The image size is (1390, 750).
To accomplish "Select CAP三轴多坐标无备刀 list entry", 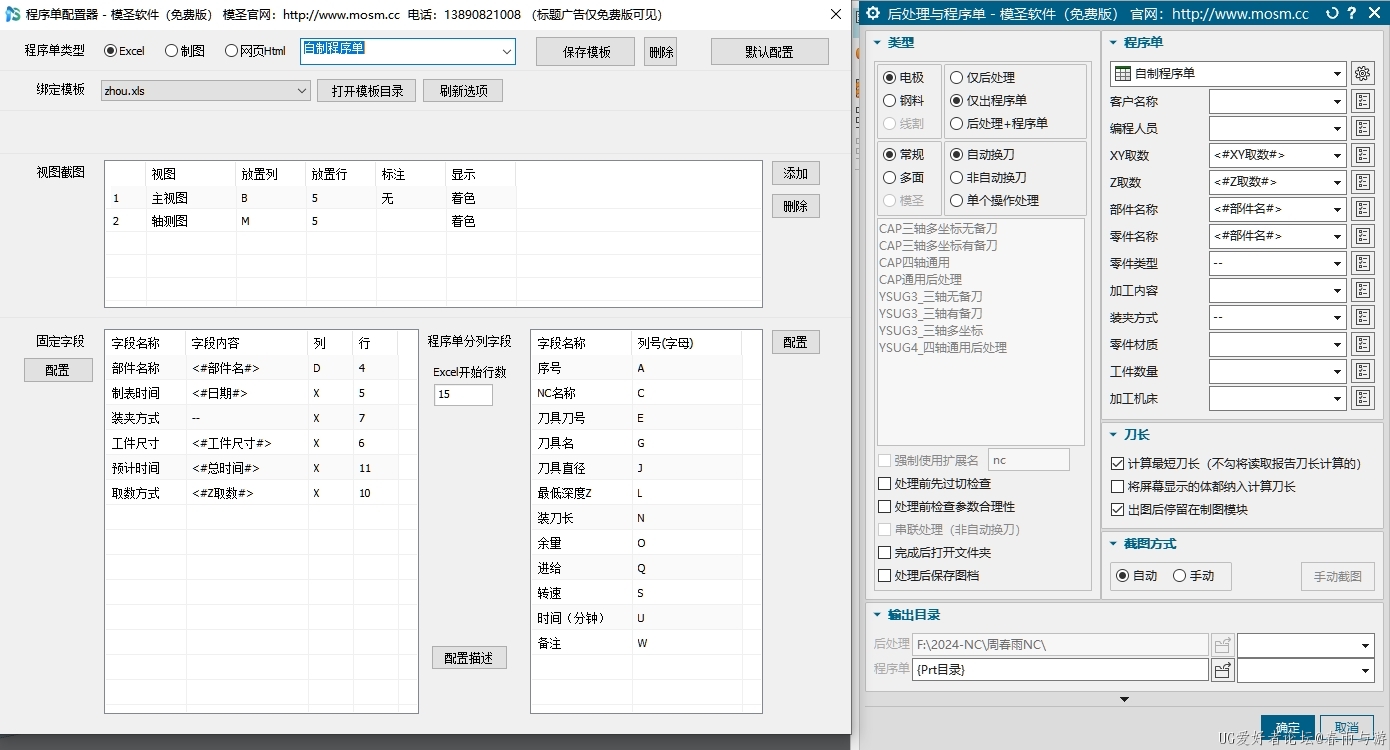I will pyautogui.click(x=938, y=229).
